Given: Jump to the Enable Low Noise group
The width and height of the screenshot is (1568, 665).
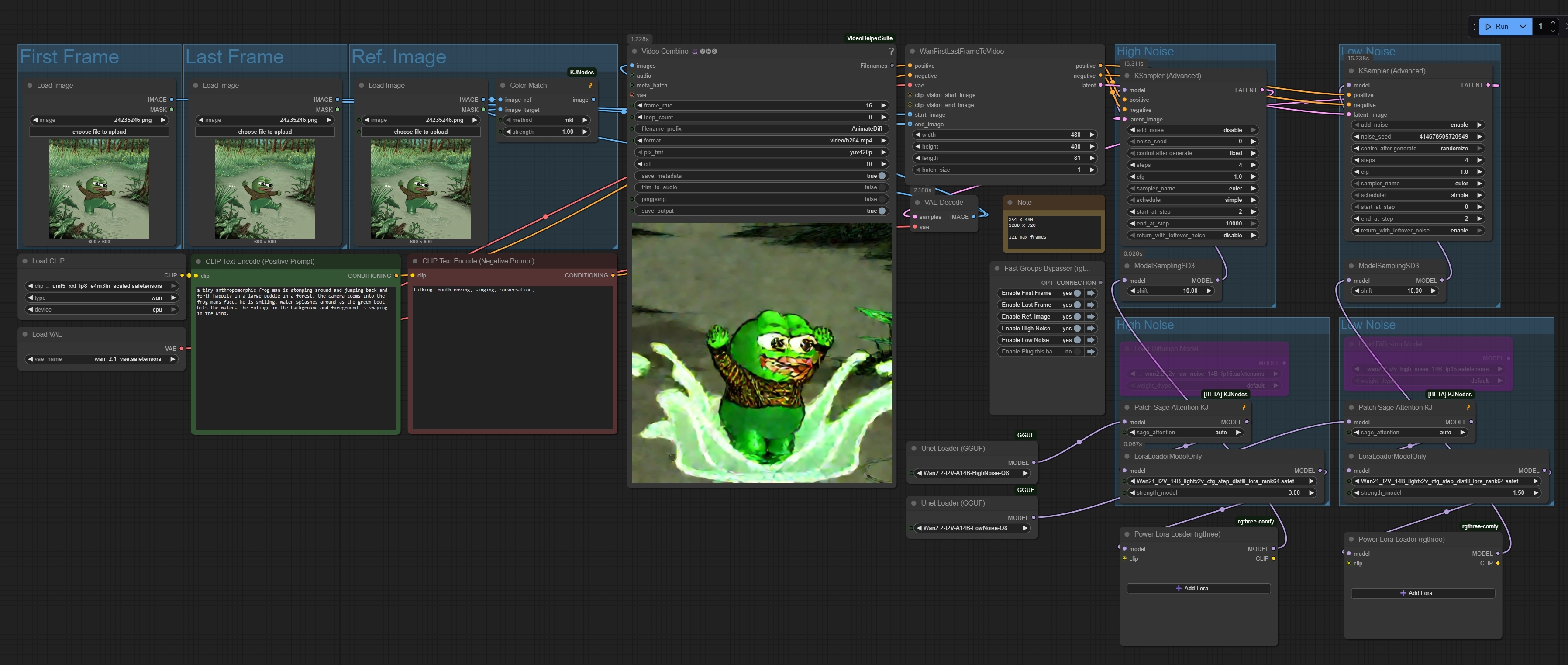Looking at the screenshot, I should (x=1091, y=340).
